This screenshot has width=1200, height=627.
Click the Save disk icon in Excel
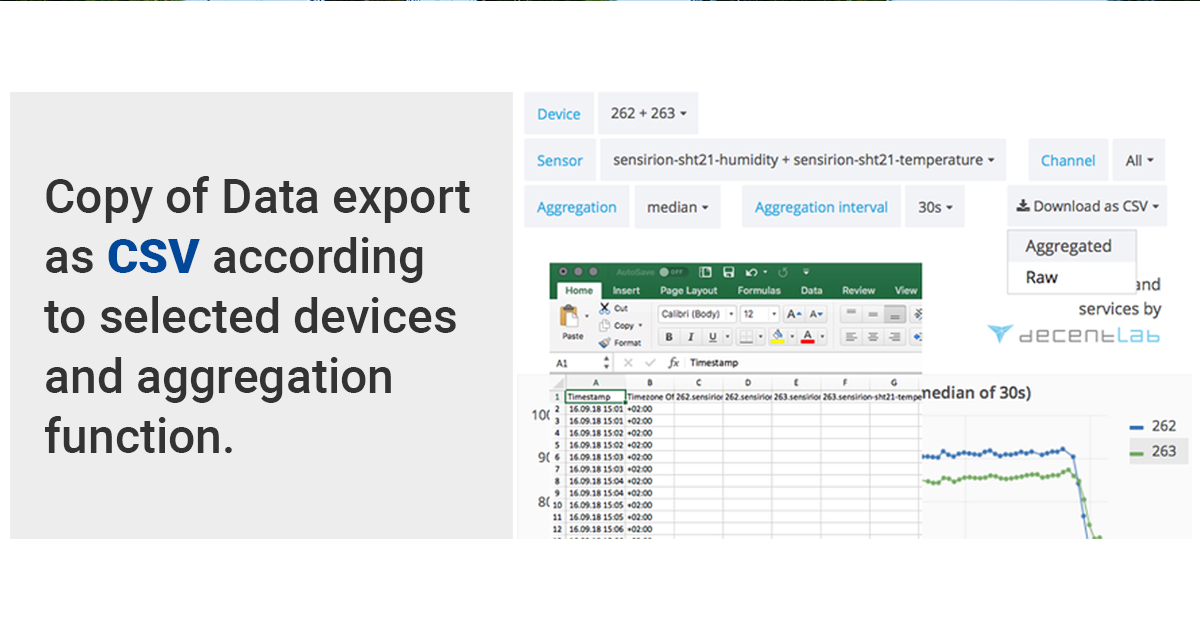tap(729, 272)
